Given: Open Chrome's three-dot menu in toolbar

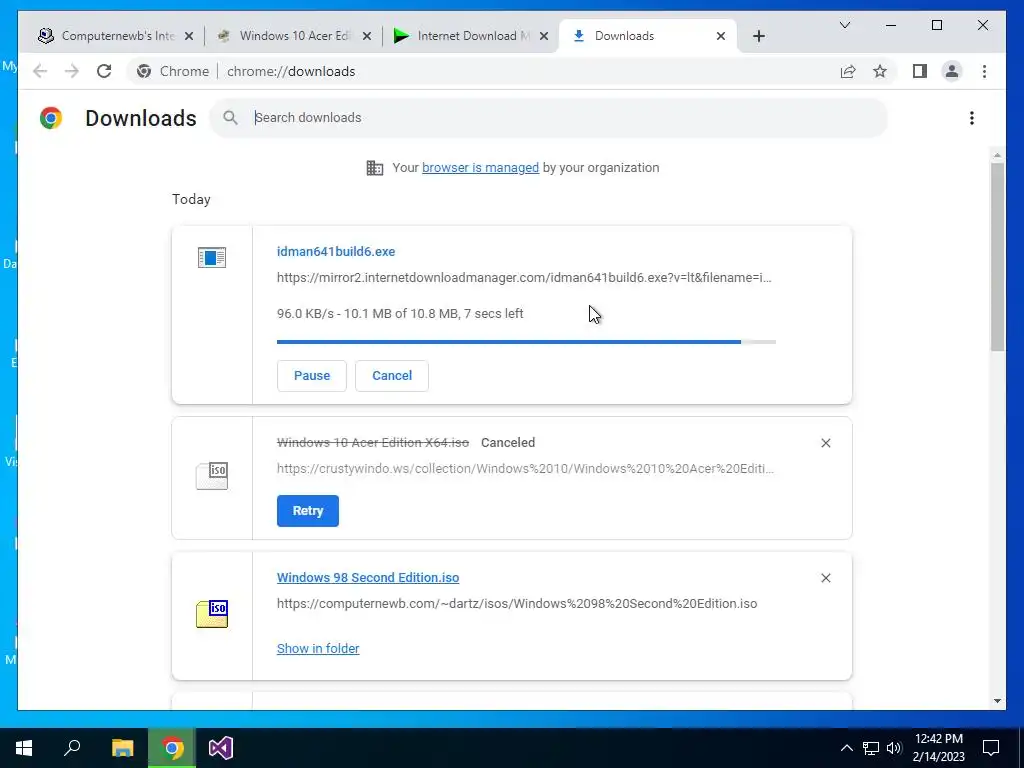Looking at the screenshot, I should (984, 71).
